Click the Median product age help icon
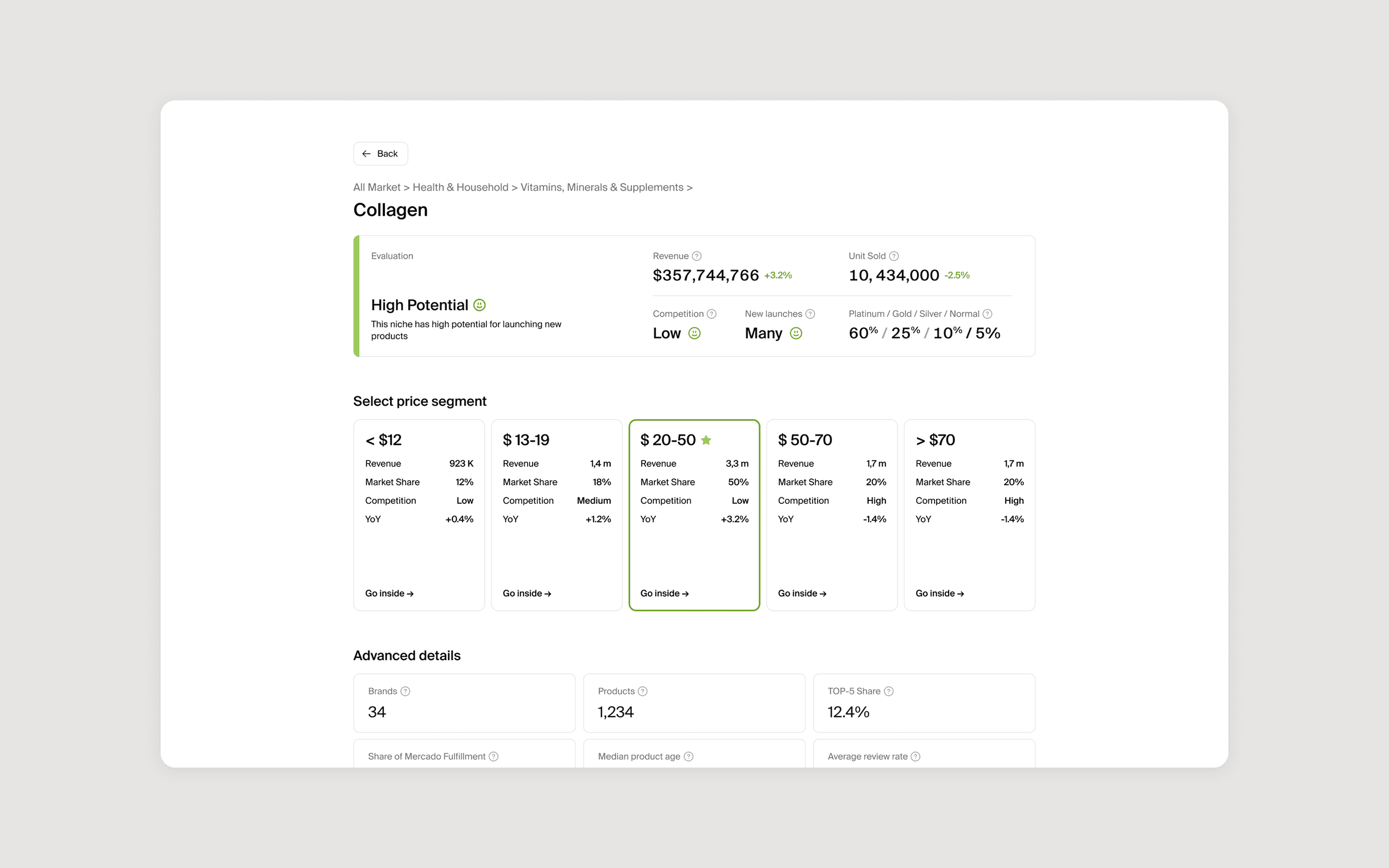Image resolution: width=1389 pixels, height=868 pixels. coord(688,757)
